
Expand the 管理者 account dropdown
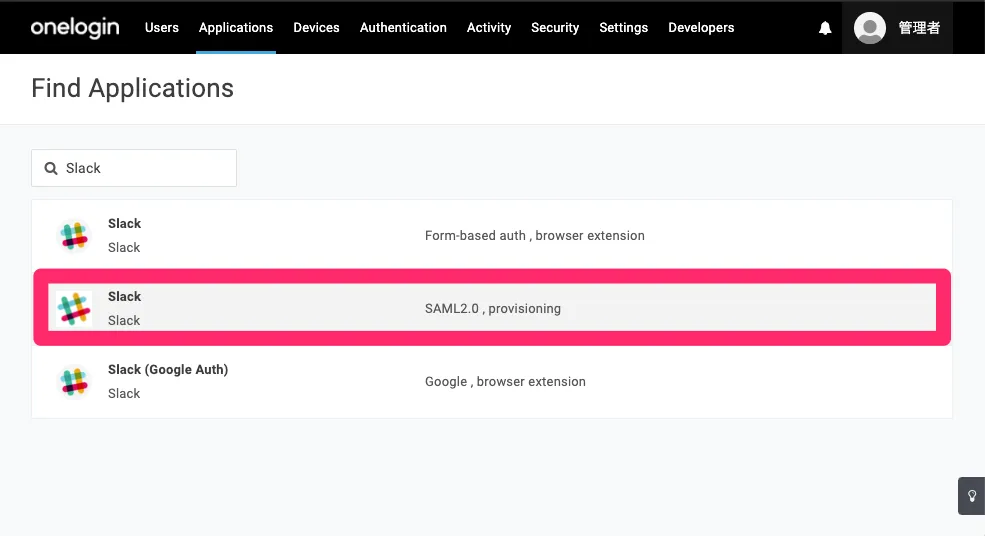(x=919, y=28)
